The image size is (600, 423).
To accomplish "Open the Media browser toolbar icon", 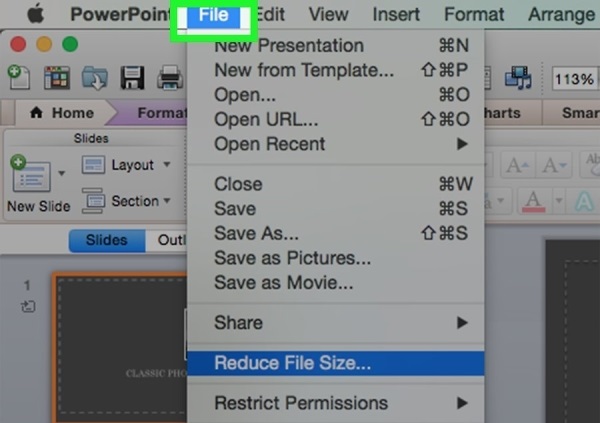I will (x=517, y=78).
